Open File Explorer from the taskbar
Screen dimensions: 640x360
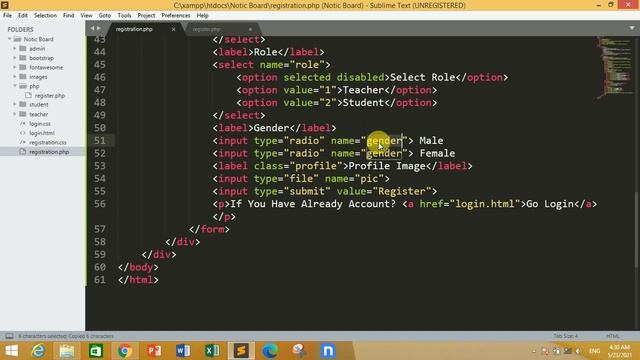tap(67, 351)
